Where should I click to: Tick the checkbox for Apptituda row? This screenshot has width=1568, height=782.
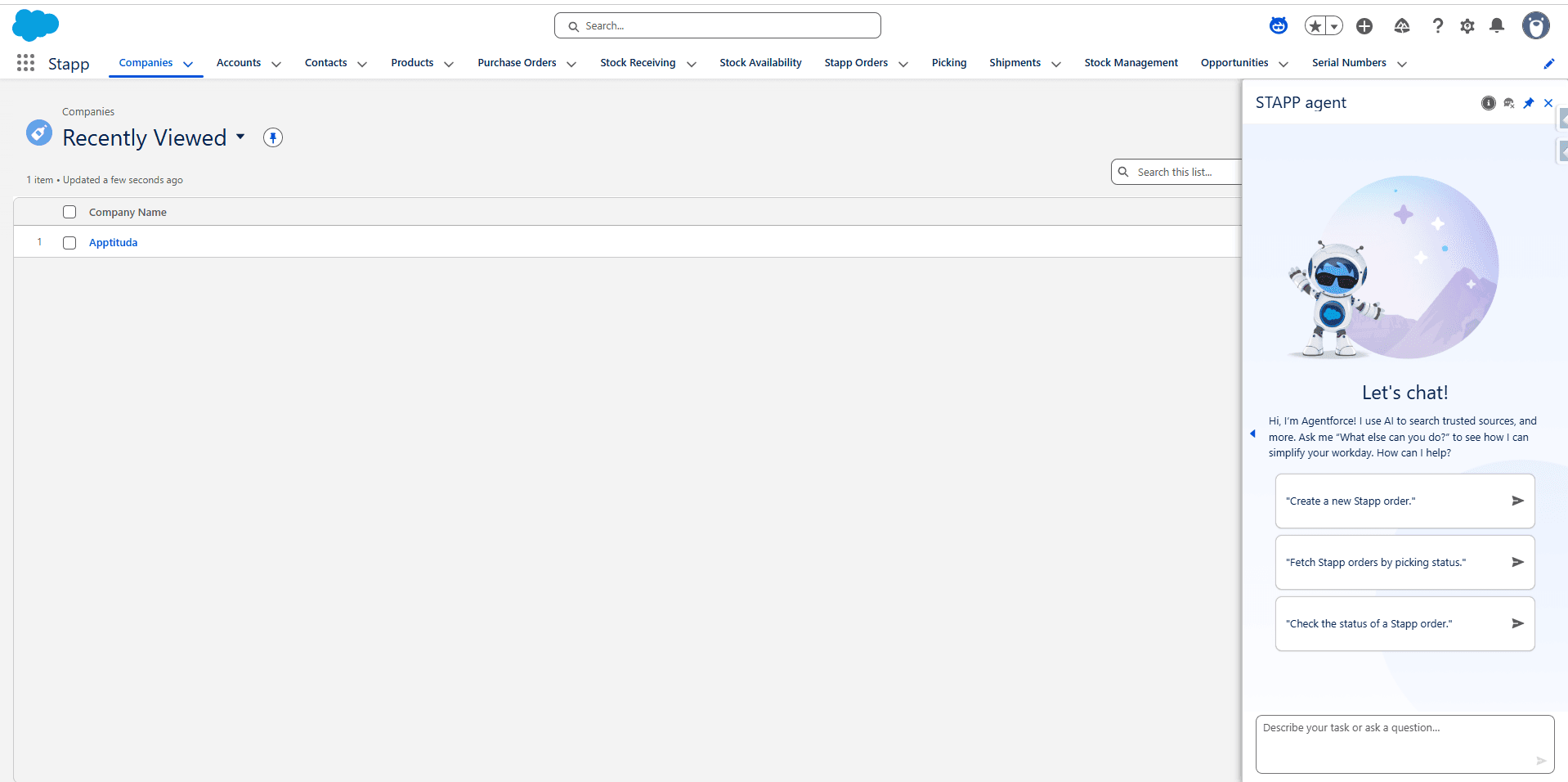[69, 243]
